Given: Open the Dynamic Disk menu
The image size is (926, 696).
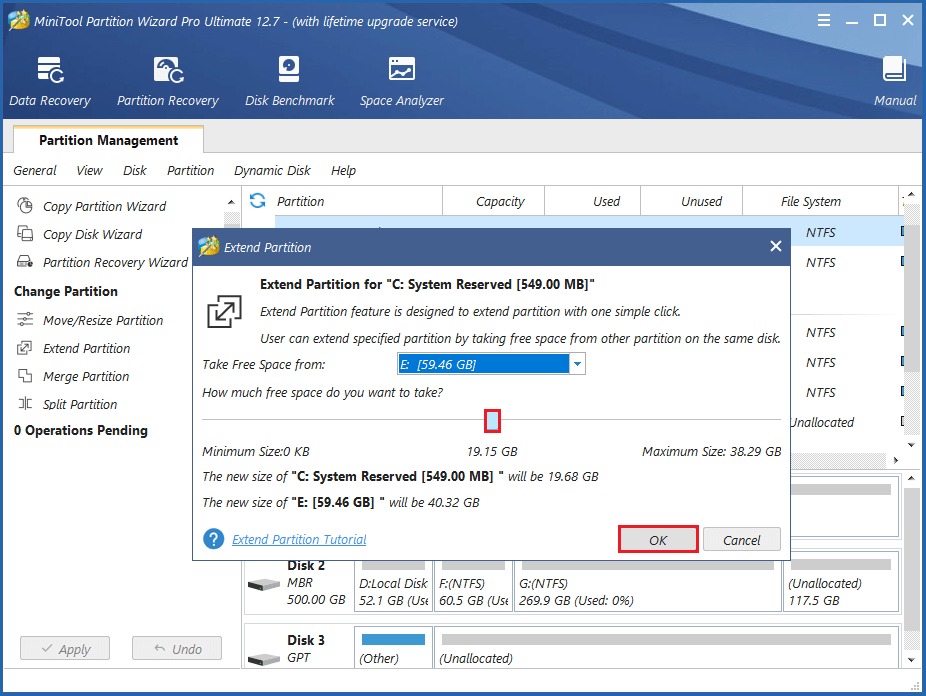Looking at the screenshot, I should coord(272,170).
